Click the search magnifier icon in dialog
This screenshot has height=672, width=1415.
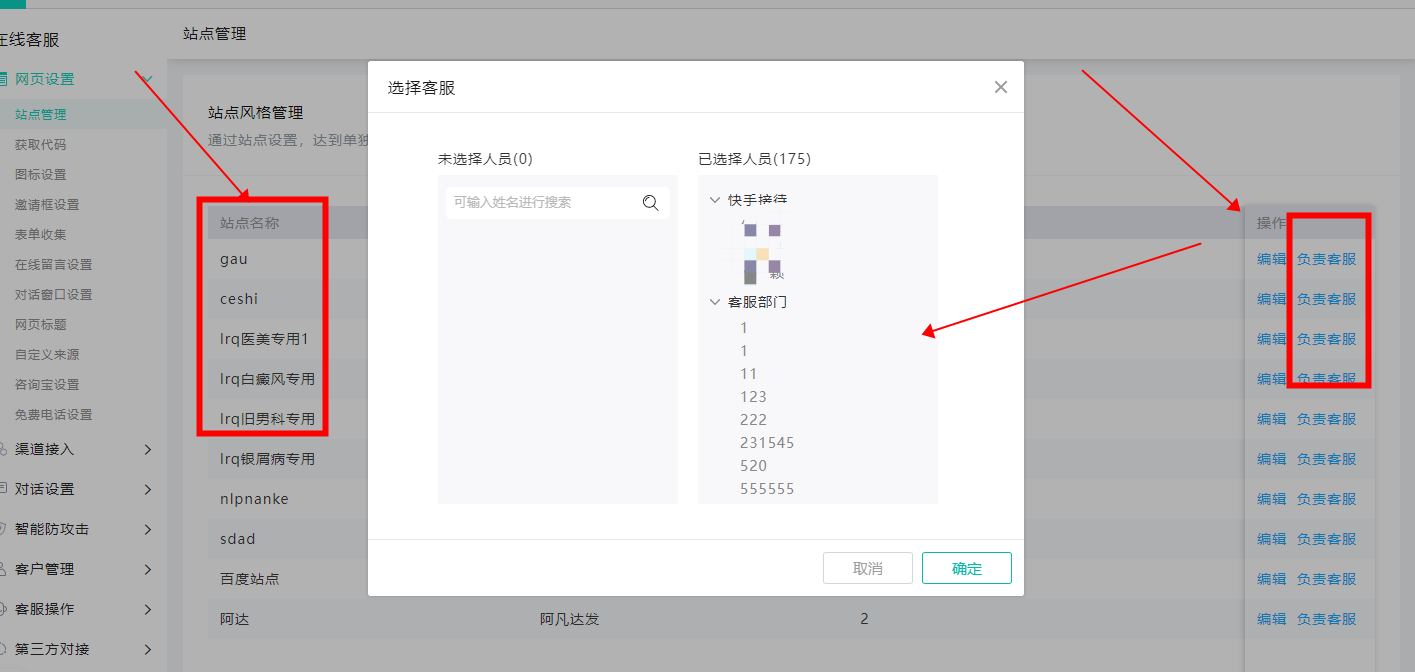pos(650,203)
